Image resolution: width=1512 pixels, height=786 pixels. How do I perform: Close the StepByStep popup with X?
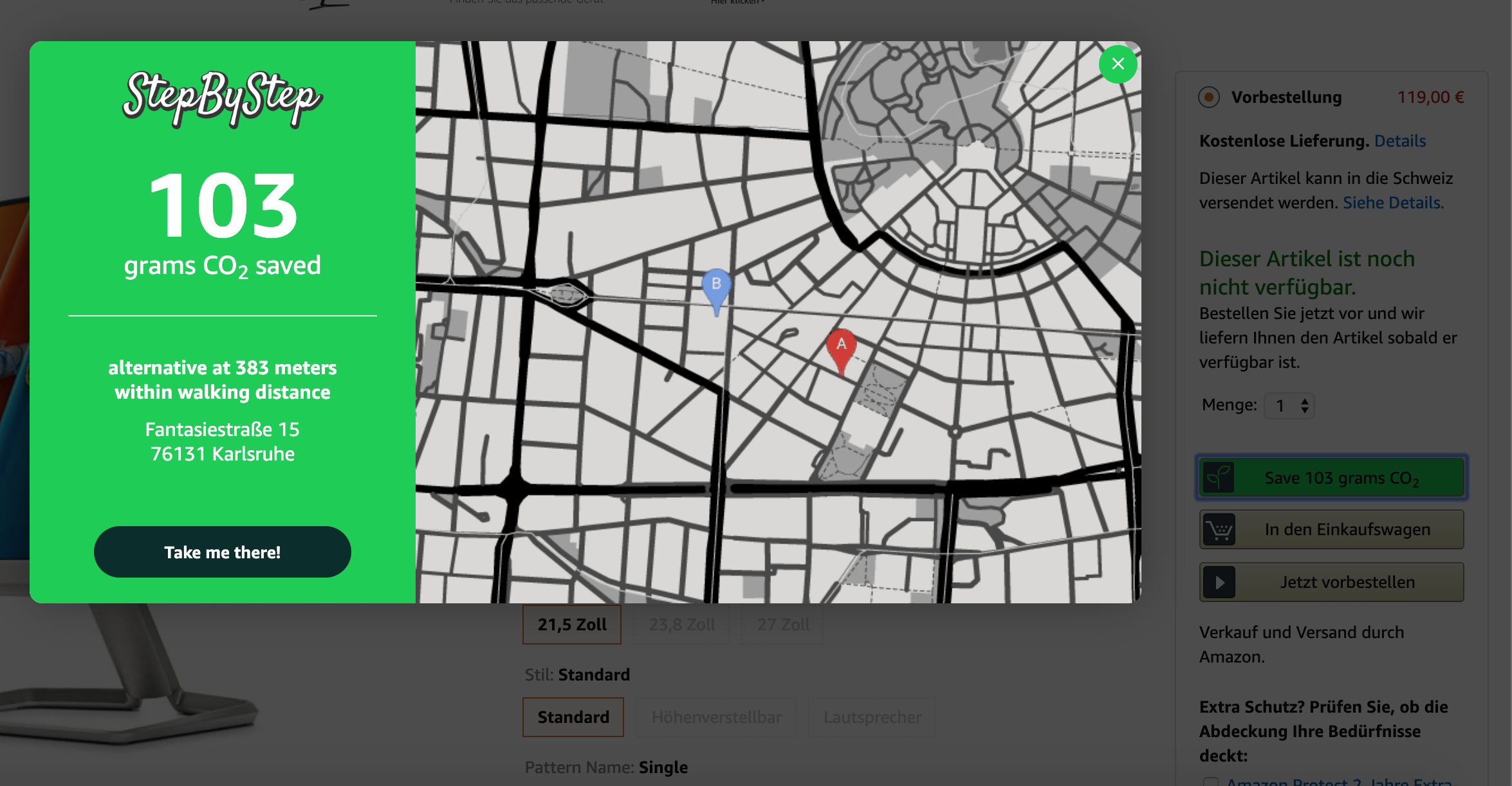point(1118,64)
